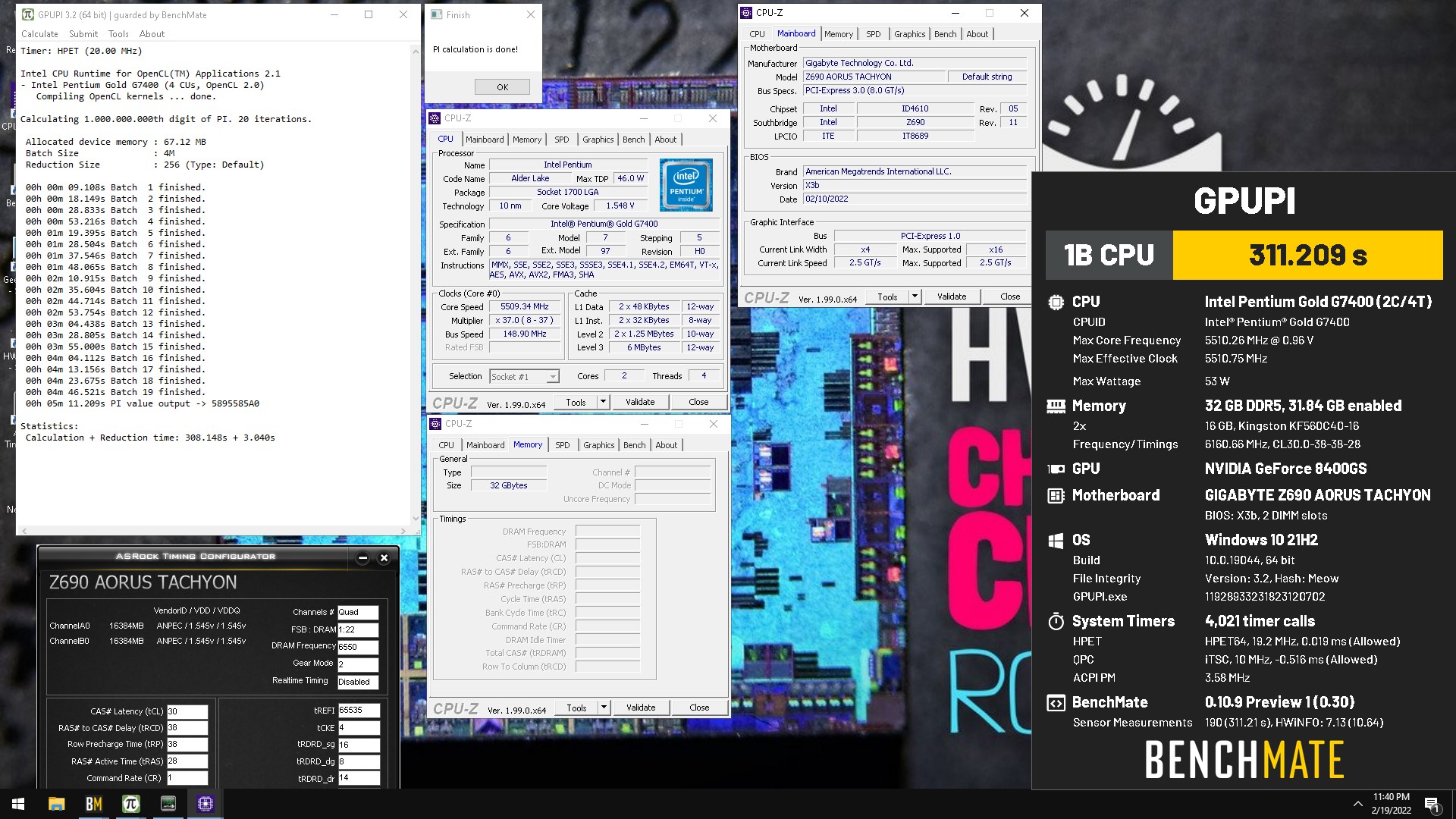Click BenchMate version code icon
Viewport: 1456px width, 819px height.
point(1056,703)
